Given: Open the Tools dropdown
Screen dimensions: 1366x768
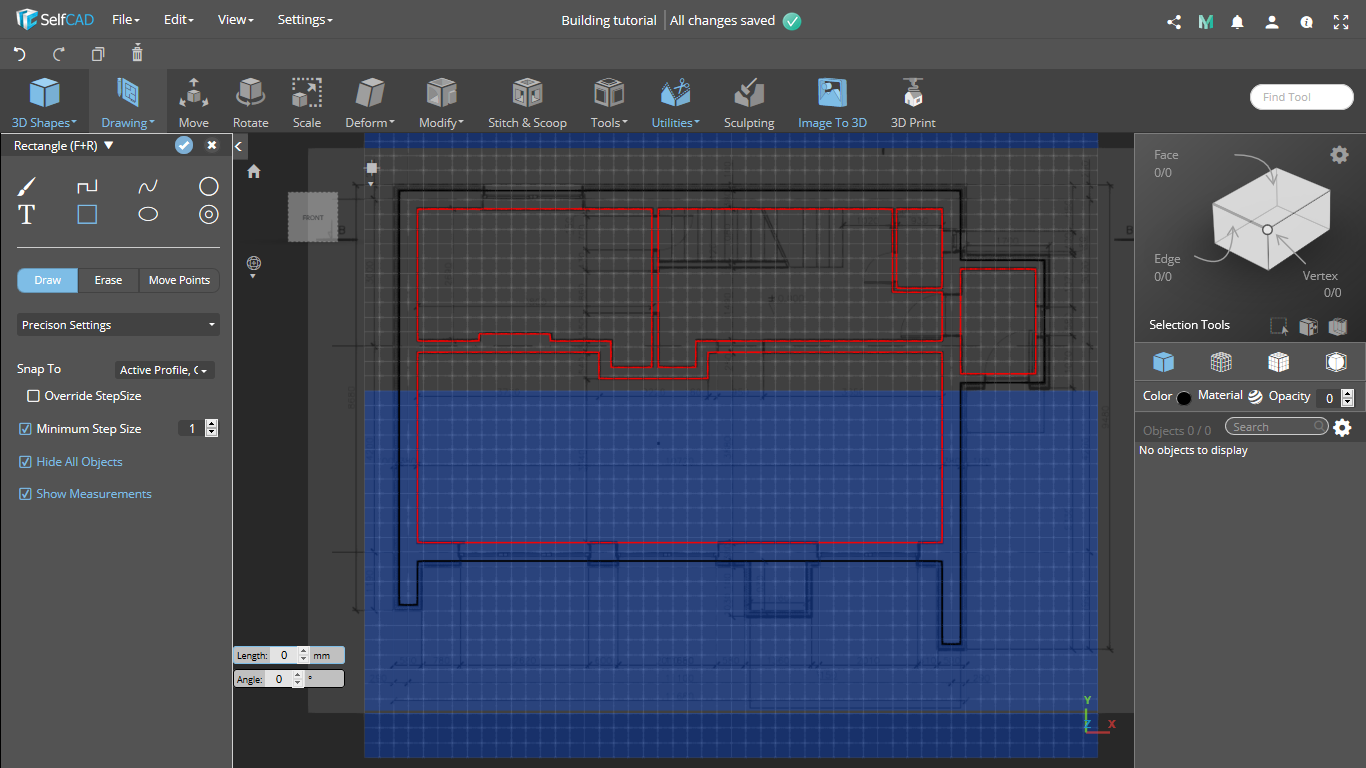Looking at the screenshot, I should [609, 103].
